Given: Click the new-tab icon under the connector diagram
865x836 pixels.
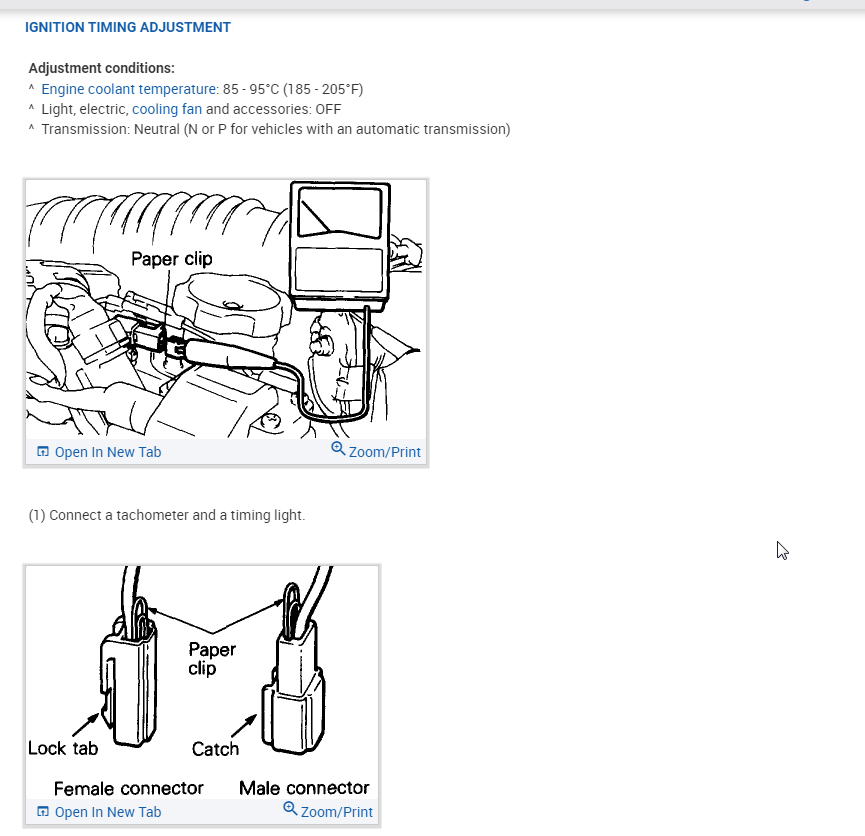Looking at the screenshot, I should pyautogui.click(x=42, y=812).
